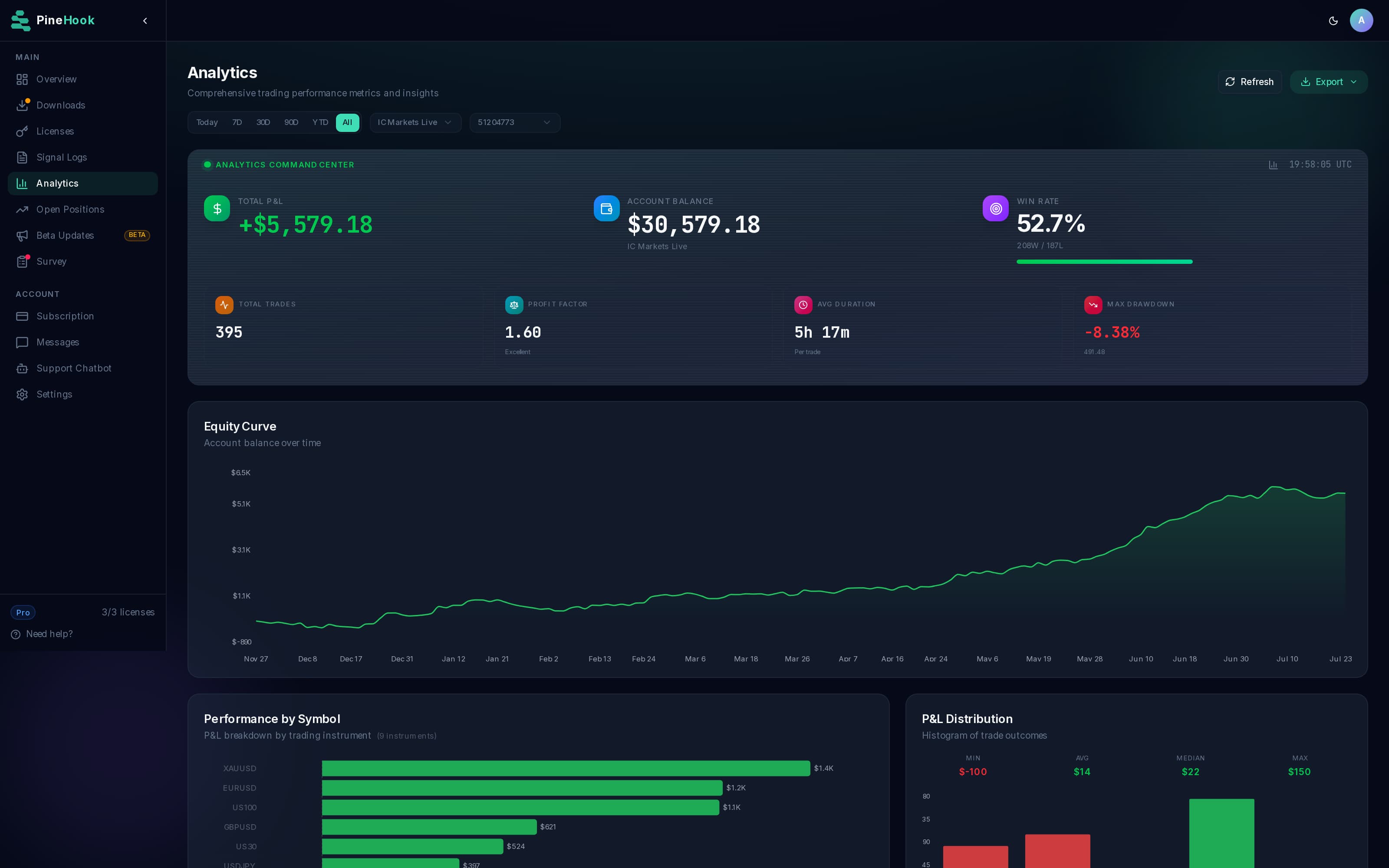Open the user avatar menu
This screenshot has width=1389, height=868.
click(x=1361, y=21)
